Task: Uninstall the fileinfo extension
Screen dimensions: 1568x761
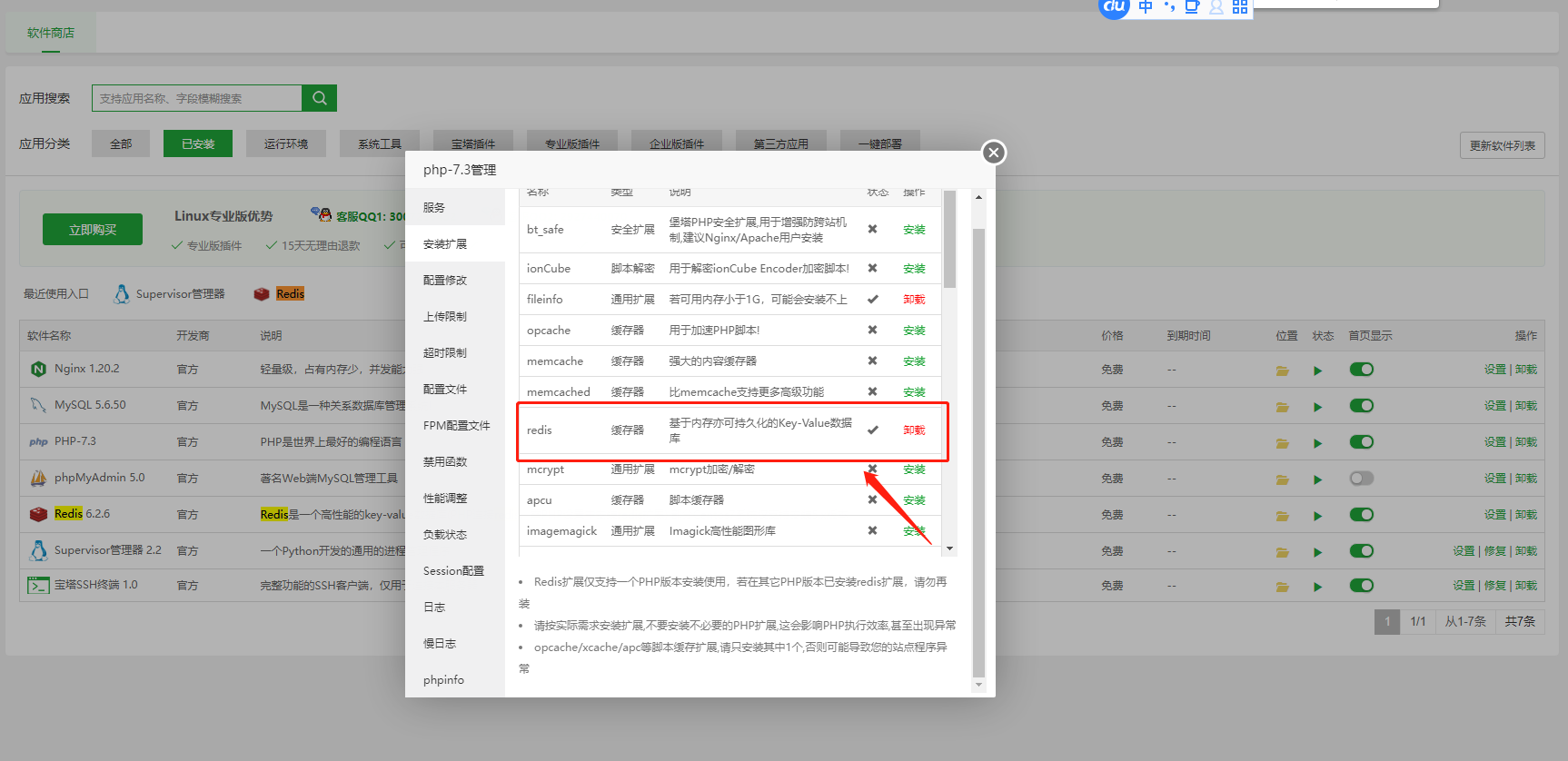Action: [914, 300]
